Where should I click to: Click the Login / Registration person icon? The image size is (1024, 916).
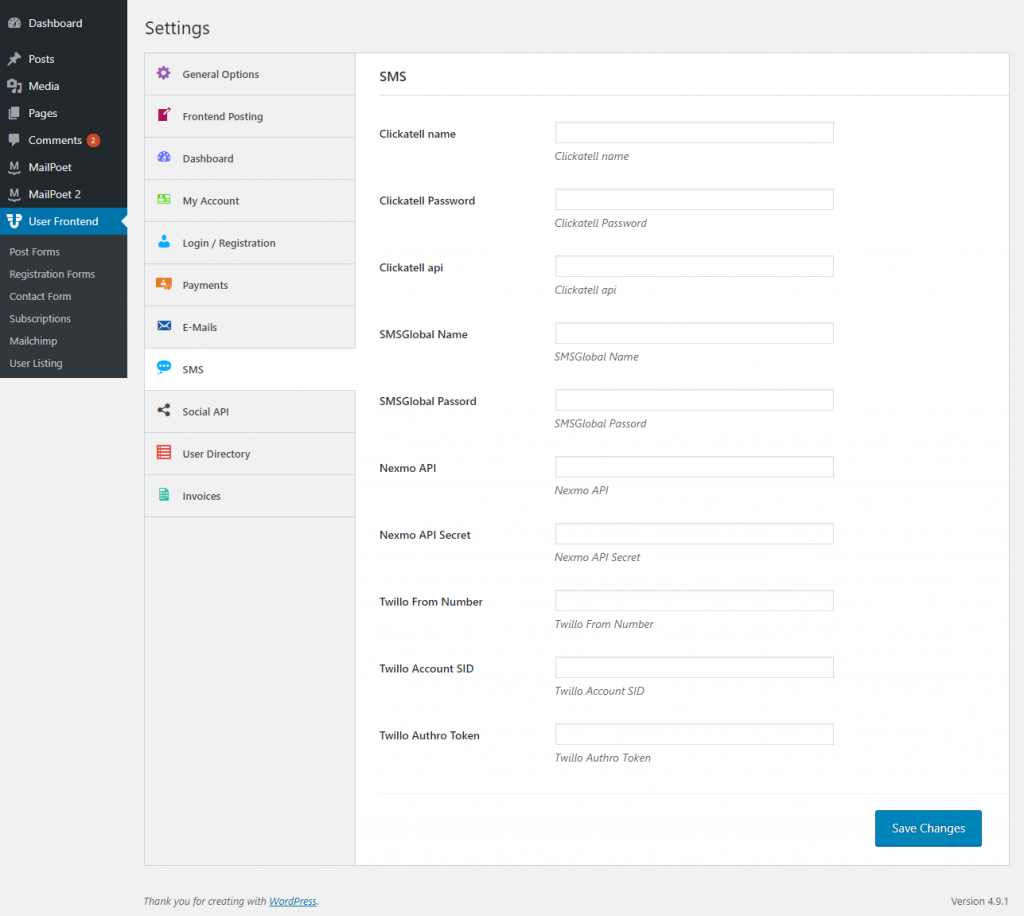pos(164,243)
